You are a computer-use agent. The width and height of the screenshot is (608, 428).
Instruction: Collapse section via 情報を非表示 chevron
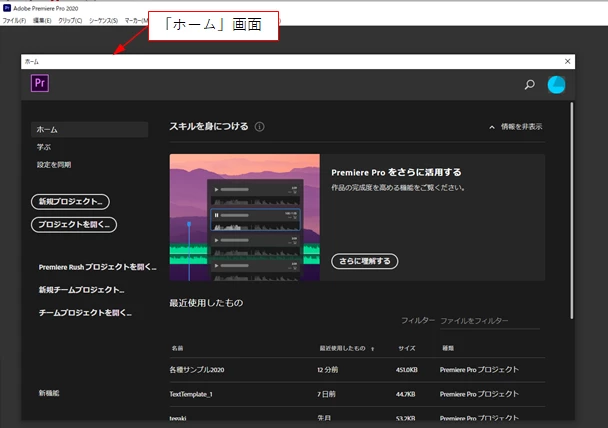[x=492, y=127]
